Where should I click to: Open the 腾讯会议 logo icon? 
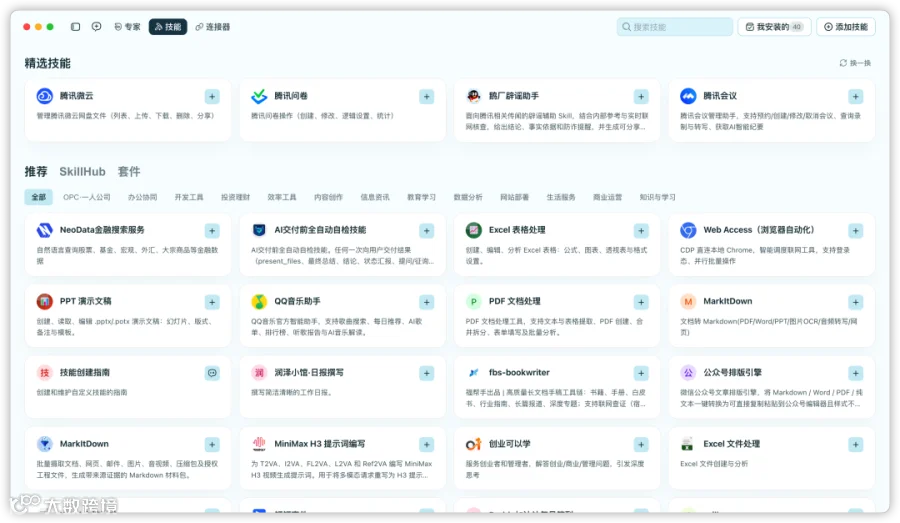pos(688,96)
